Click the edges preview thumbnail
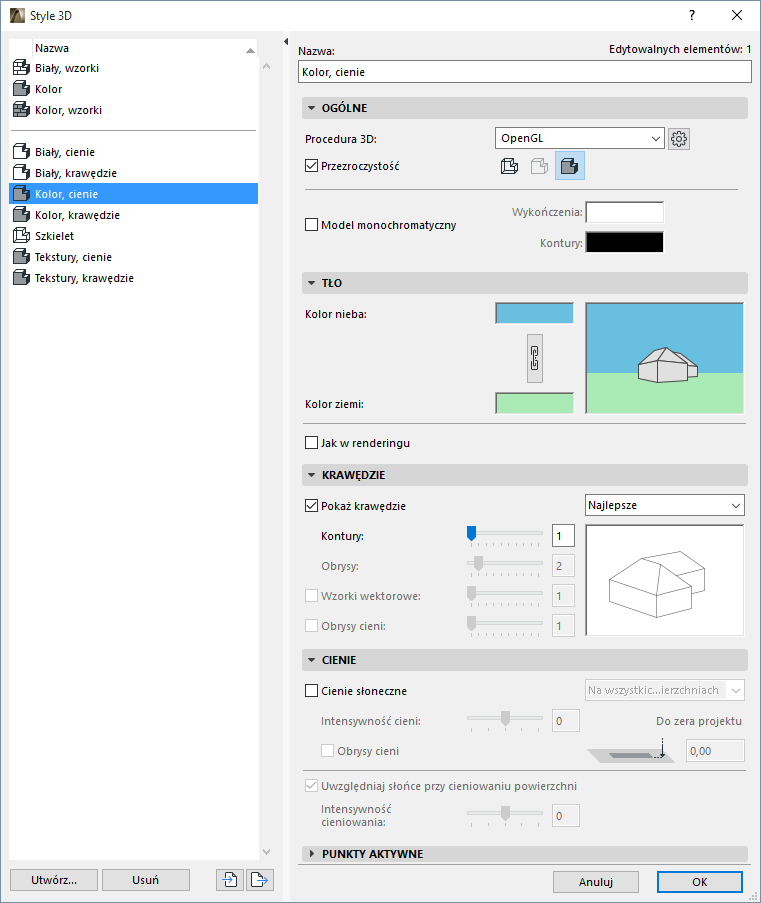 pos(665,580)
